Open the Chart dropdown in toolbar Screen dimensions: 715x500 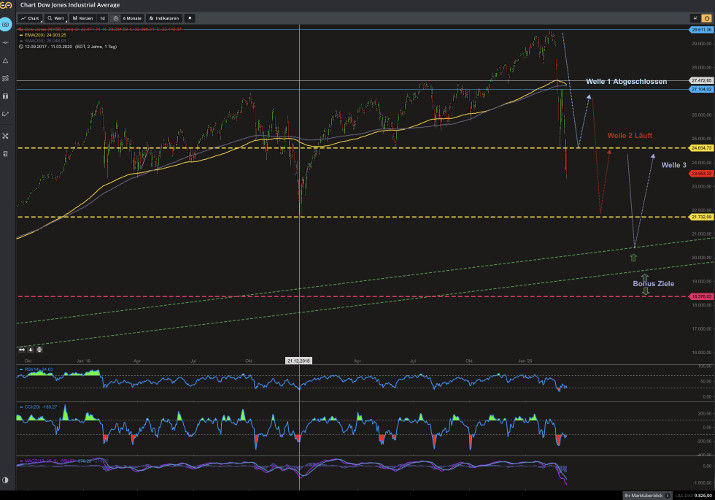point(30,18)
